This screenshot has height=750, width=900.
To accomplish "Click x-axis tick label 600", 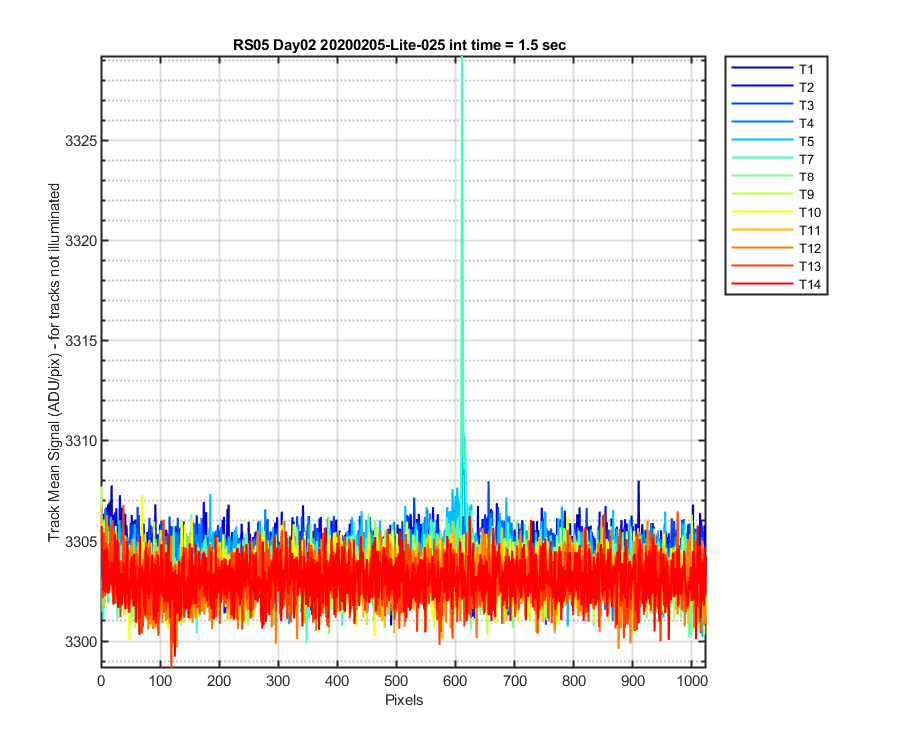I will point(455,681).
